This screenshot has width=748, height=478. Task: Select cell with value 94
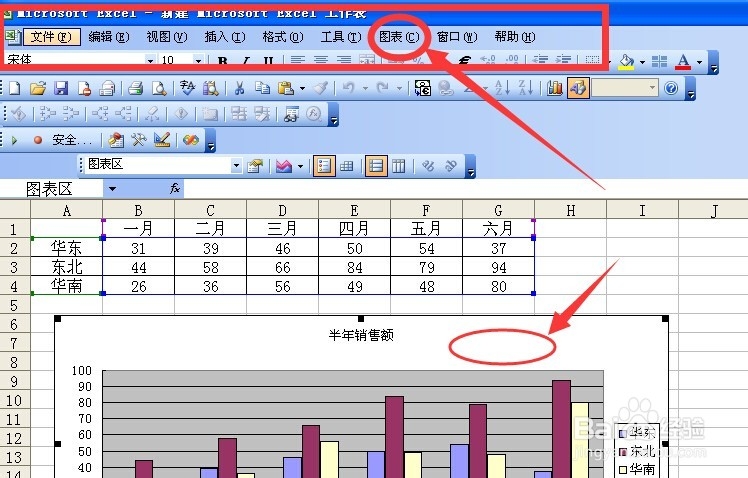[x=499, y=267]
